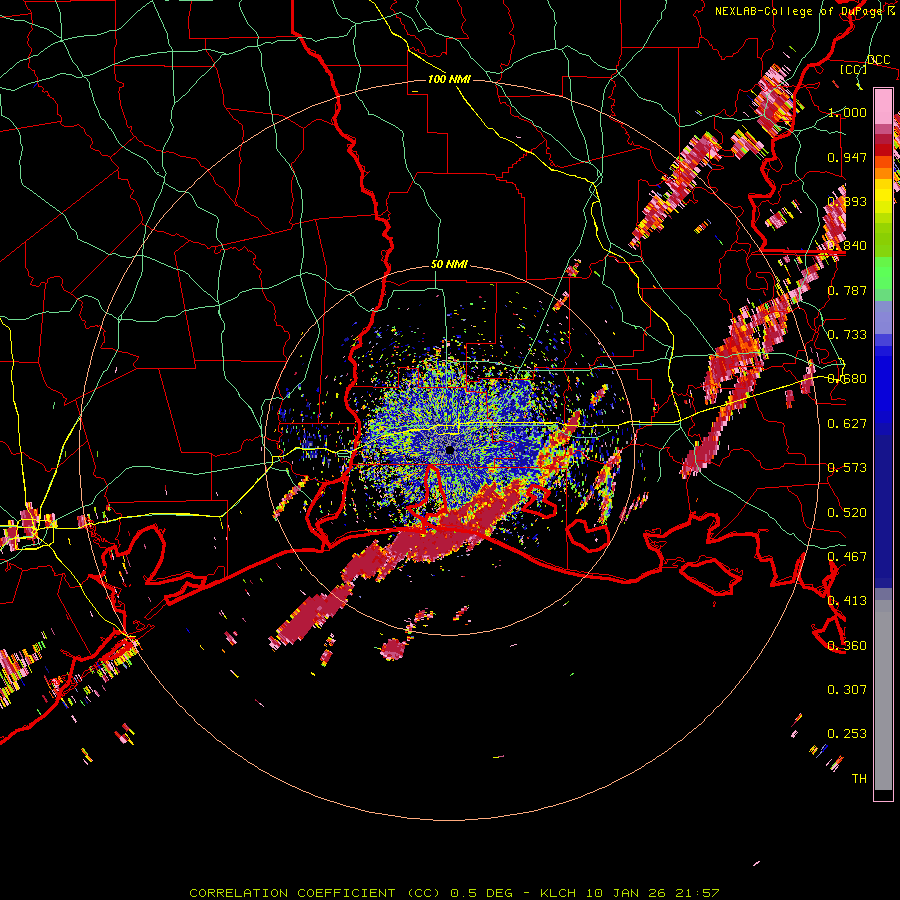Click the 0.840 color scale label
900x900 pixels.
[847, 246]
